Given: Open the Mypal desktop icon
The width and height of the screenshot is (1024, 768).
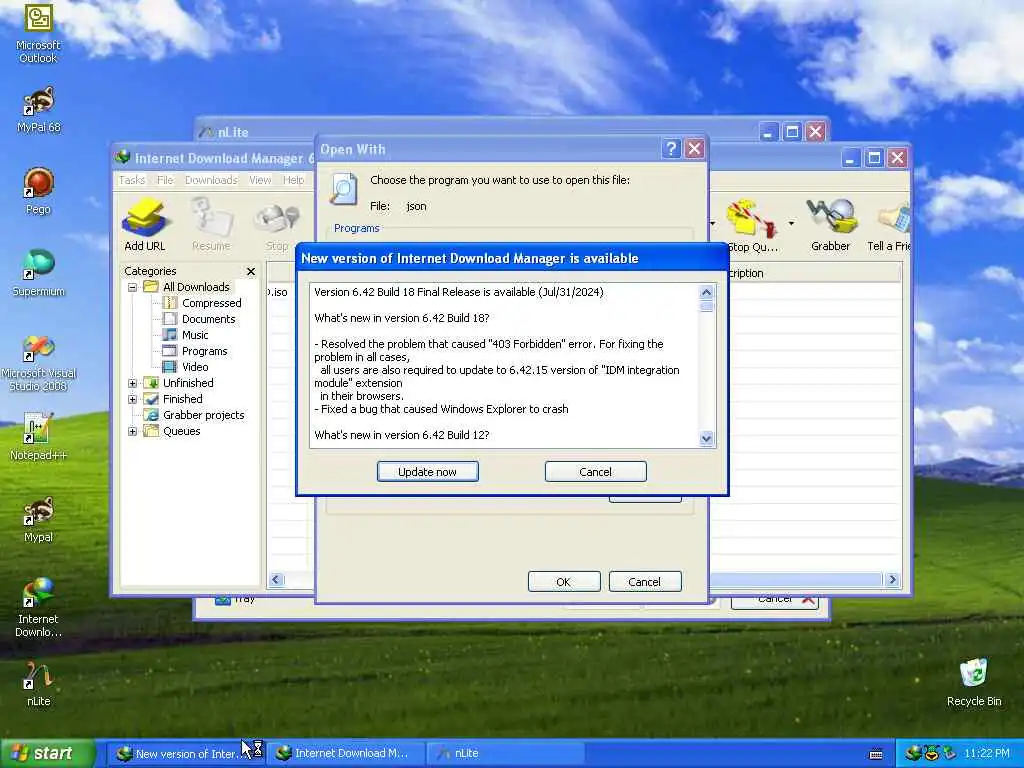Looking at the screenshot, I should (x=38, y=520).
